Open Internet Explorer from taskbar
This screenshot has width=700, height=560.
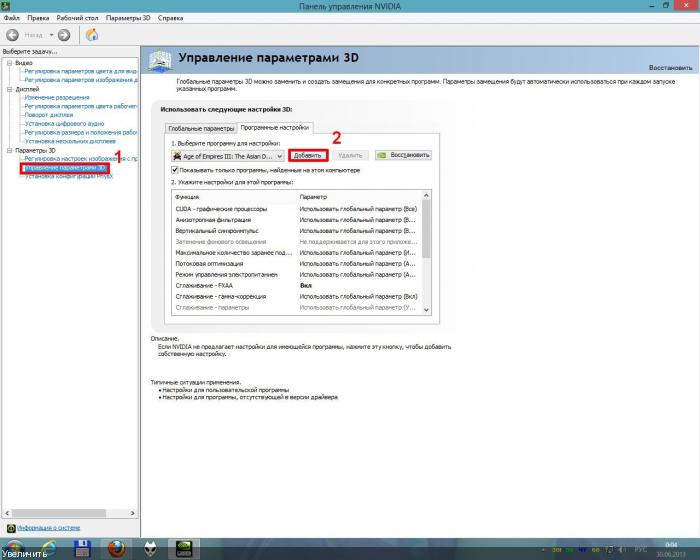(47, 549)
